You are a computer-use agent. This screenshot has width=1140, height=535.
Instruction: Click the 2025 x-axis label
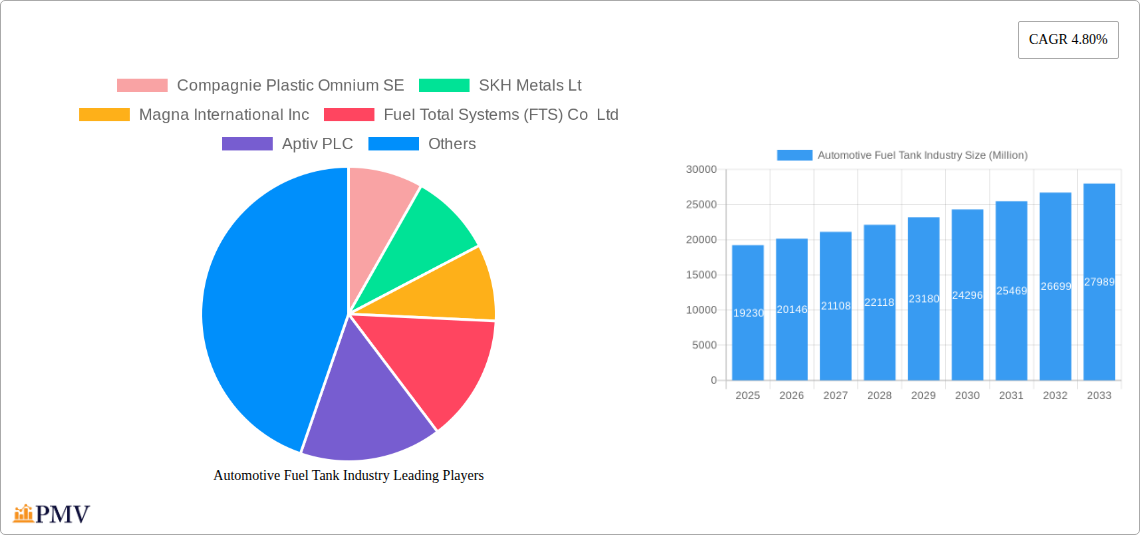(748, 395)
